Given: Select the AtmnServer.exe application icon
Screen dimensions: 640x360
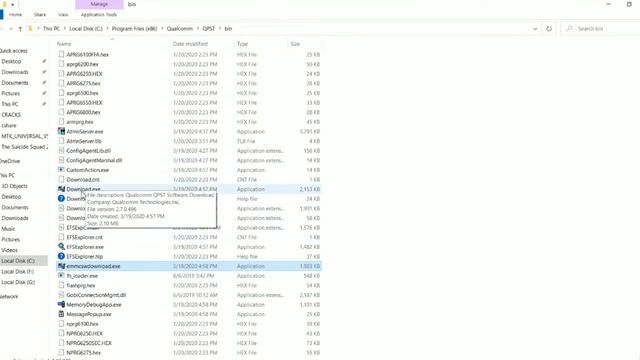Looking at the screenshot, I should coord(61,131).
